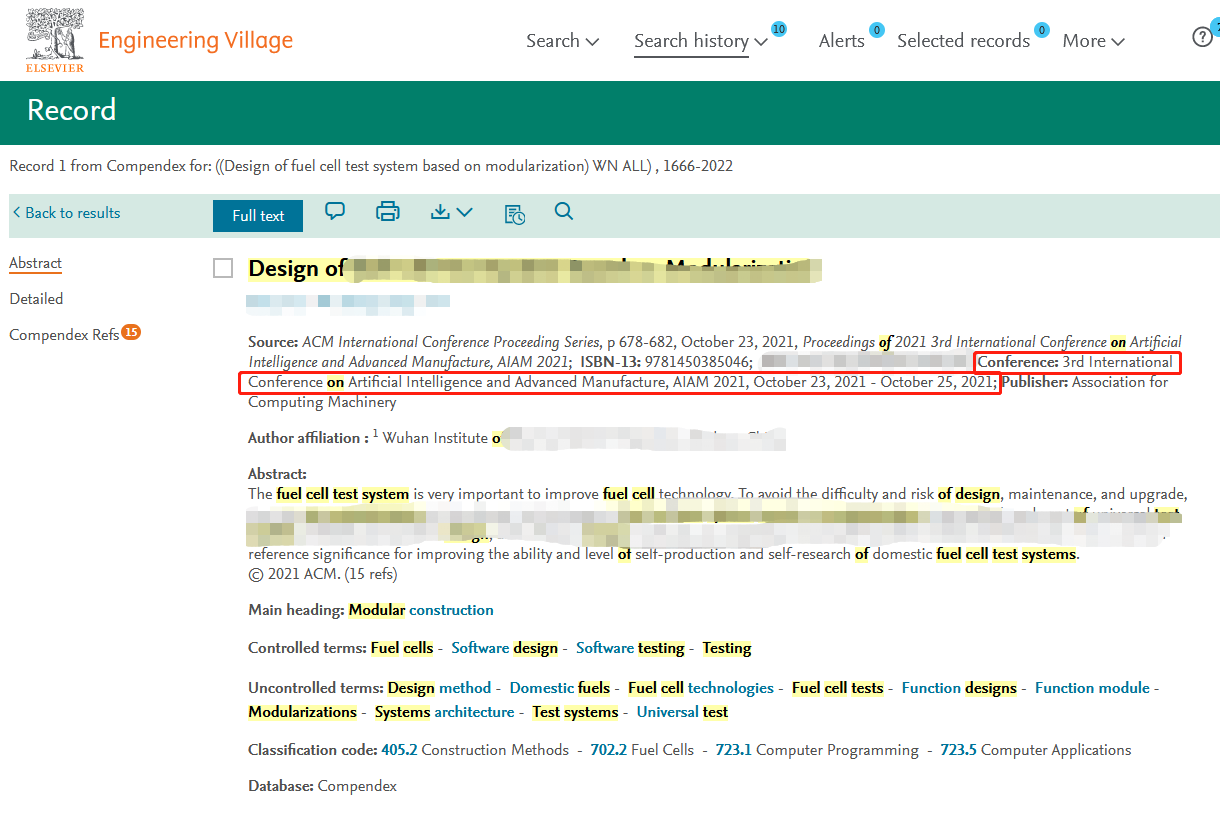
Task: Click the 'Classification code:' label
Action: click(x=313, y=750)
